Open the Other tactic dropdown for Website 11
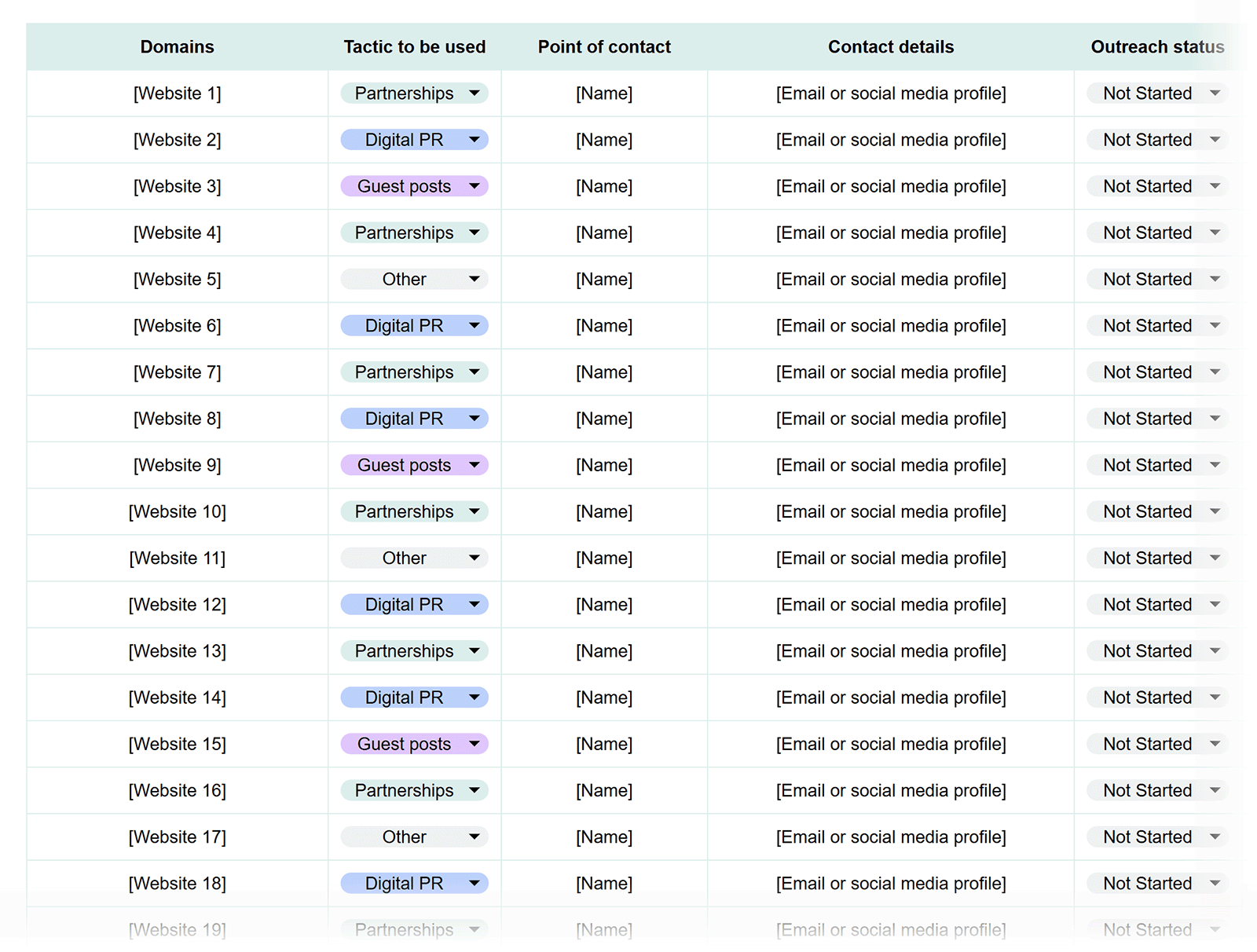Image resolution: width=1257 pixels, height=952 pixels. tap(414, 558)
